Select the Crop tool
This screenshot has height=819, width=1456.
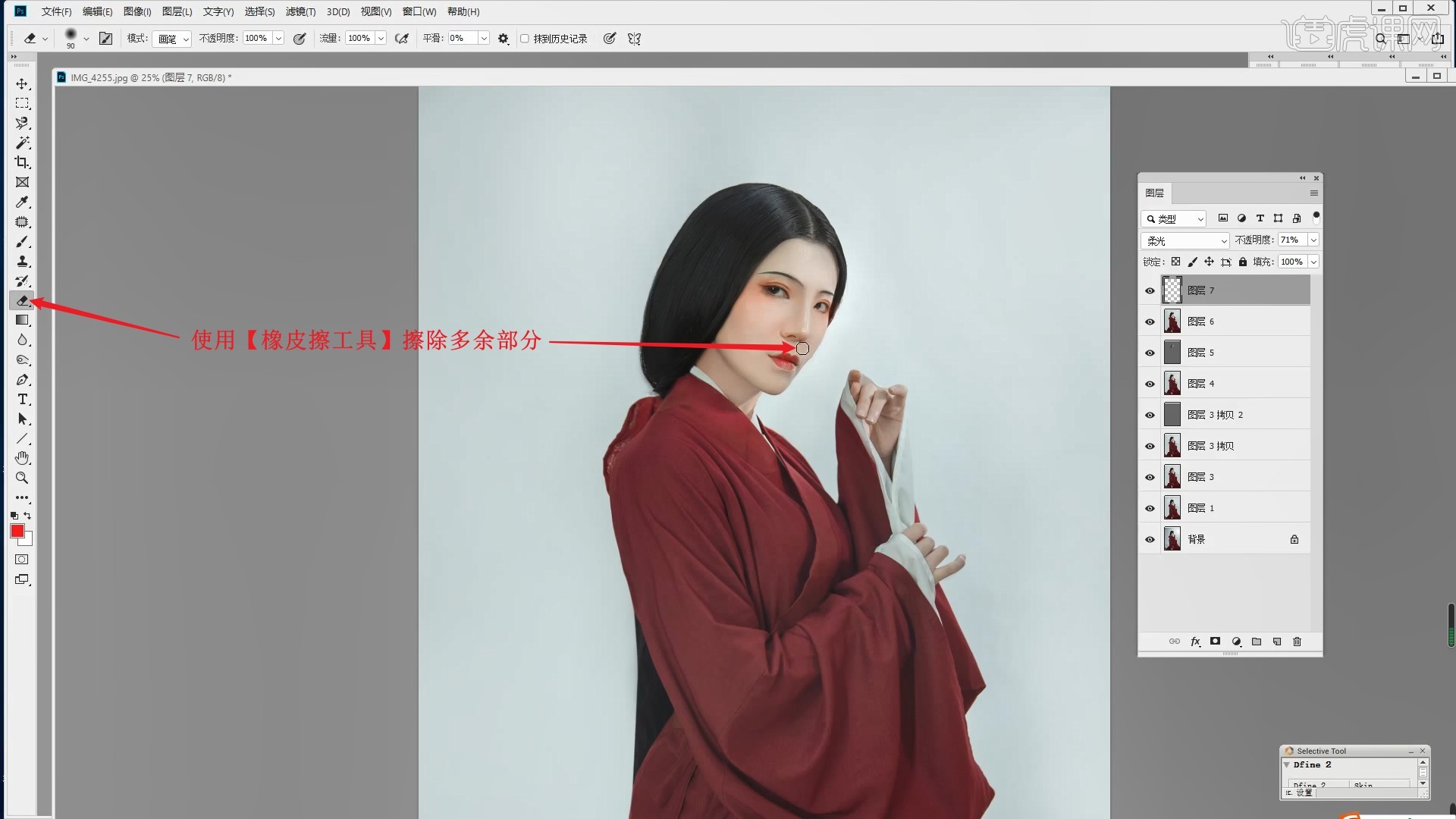pyautogui.click(x=22, y=162)
